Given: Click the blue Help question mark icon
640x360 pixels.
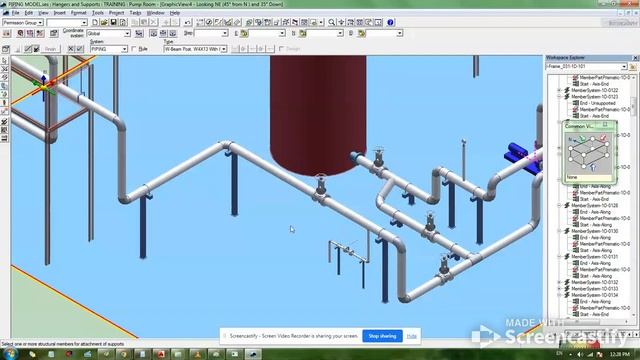Looking at the screenshot, I should (x=390, y=22).
